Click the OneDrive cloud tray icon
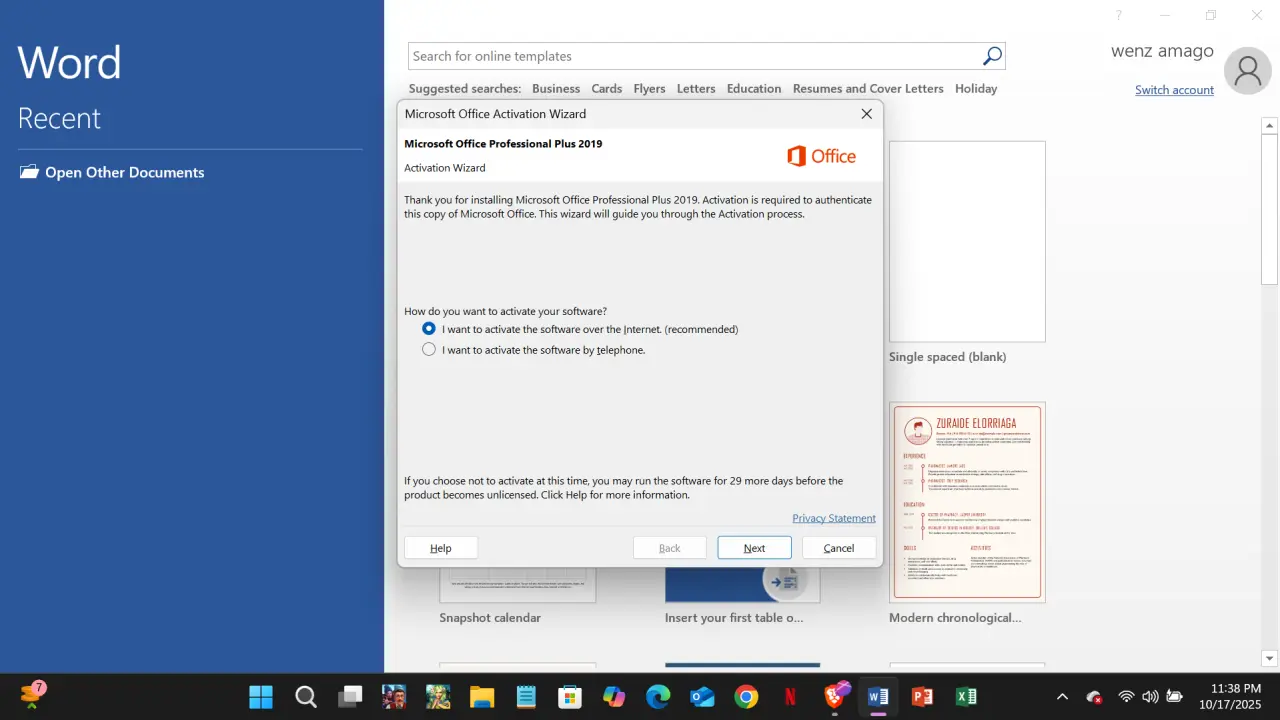The image size is (1280, 720). (x=1094, y=697)
